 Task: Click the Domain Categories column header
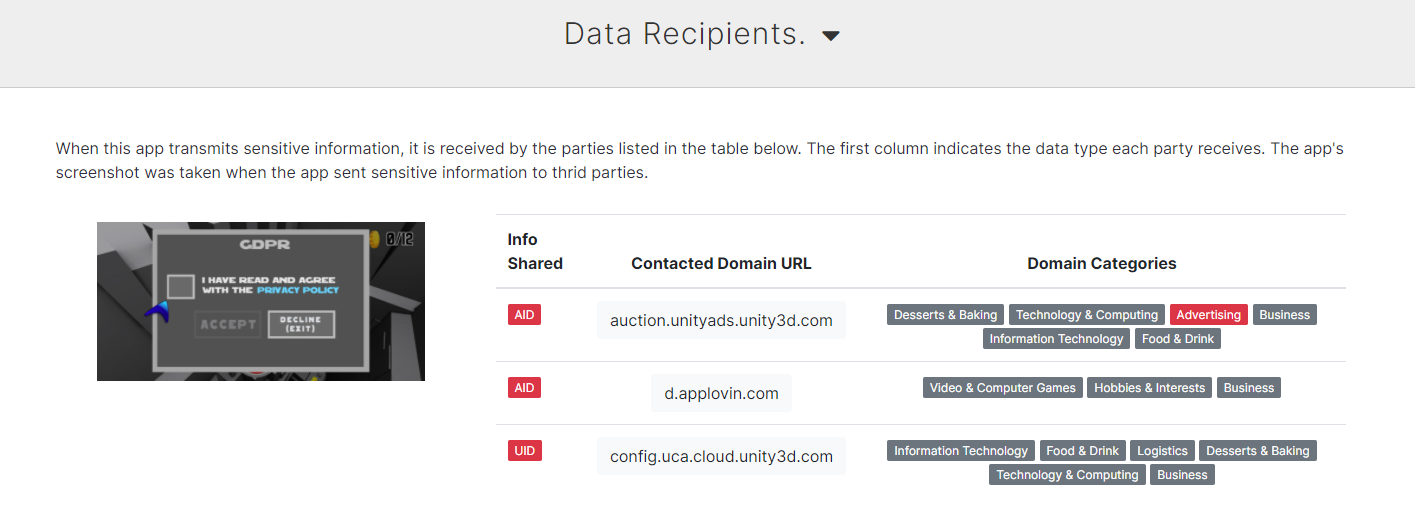point(1101,264)
